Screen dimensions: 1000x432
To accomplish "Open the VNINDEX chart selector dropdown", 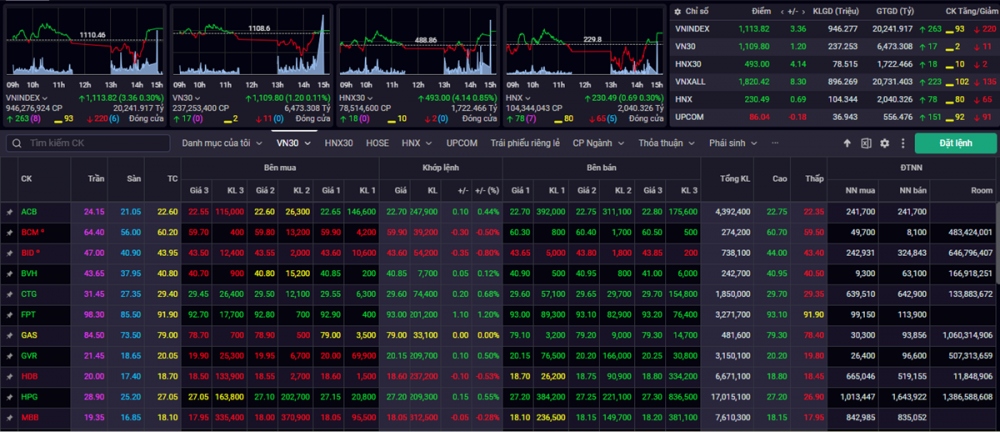I will pyautogui.click(x=45, y=98).
